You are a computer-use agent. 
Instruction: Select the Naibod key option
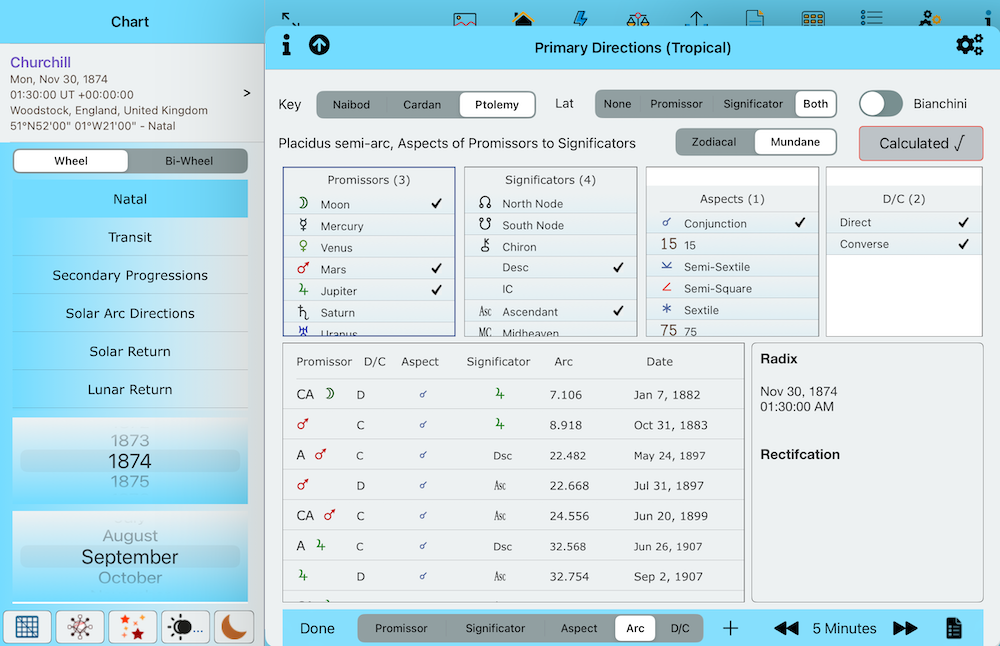(351, 104)
